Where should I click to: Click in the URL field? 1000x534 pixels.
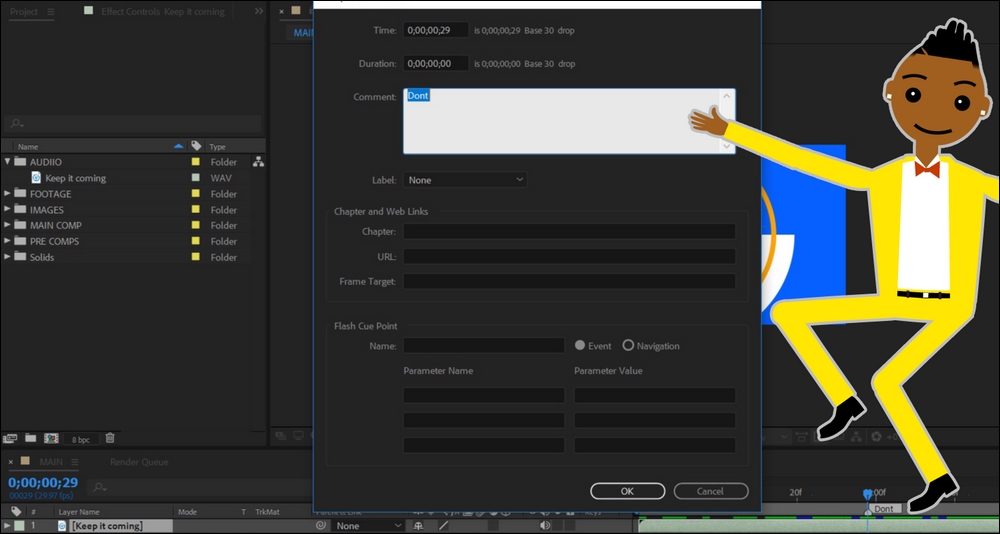point(569,256)
